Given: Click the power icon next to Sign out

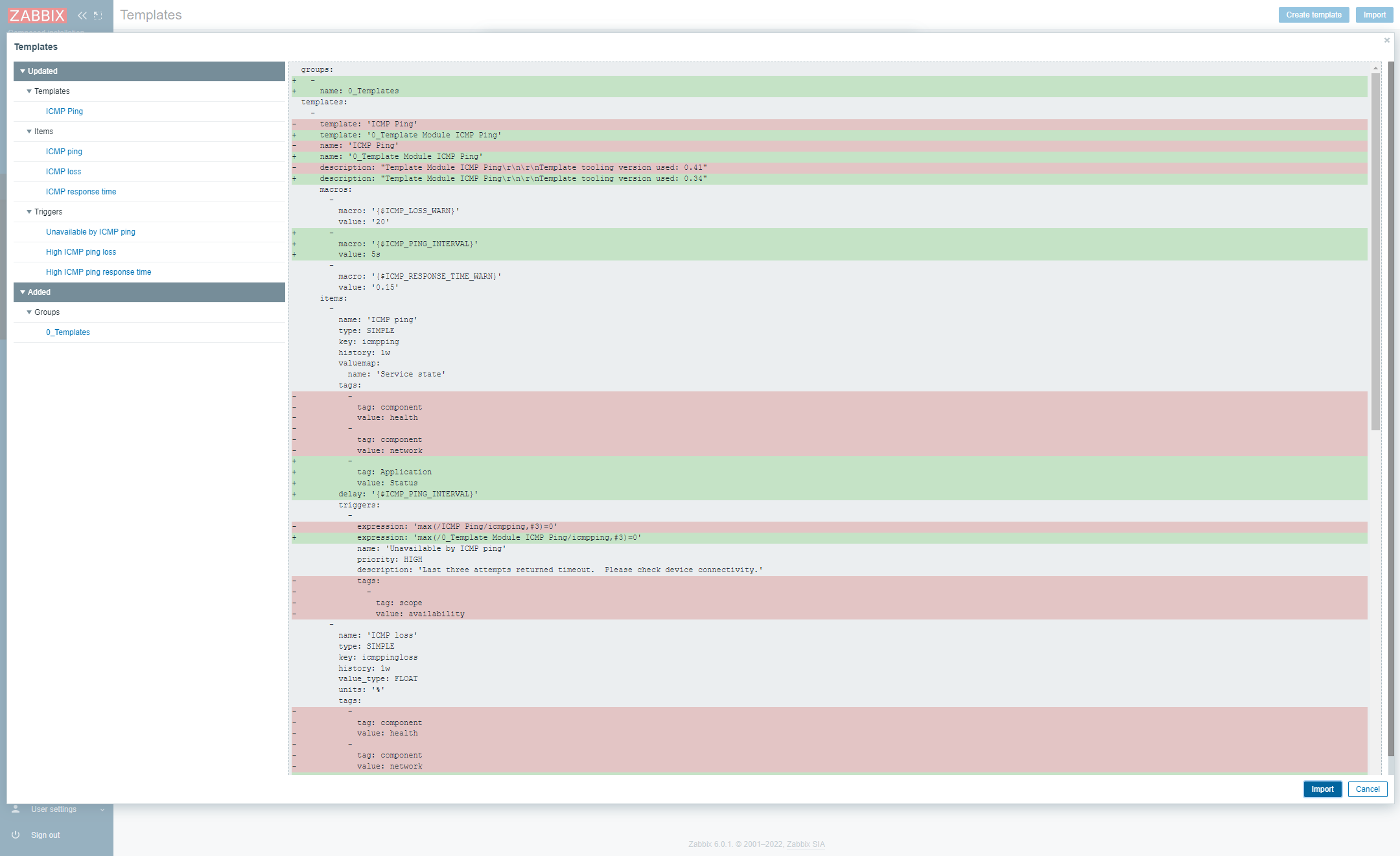Looking at the screenshot, I should (x=14, y=835).
